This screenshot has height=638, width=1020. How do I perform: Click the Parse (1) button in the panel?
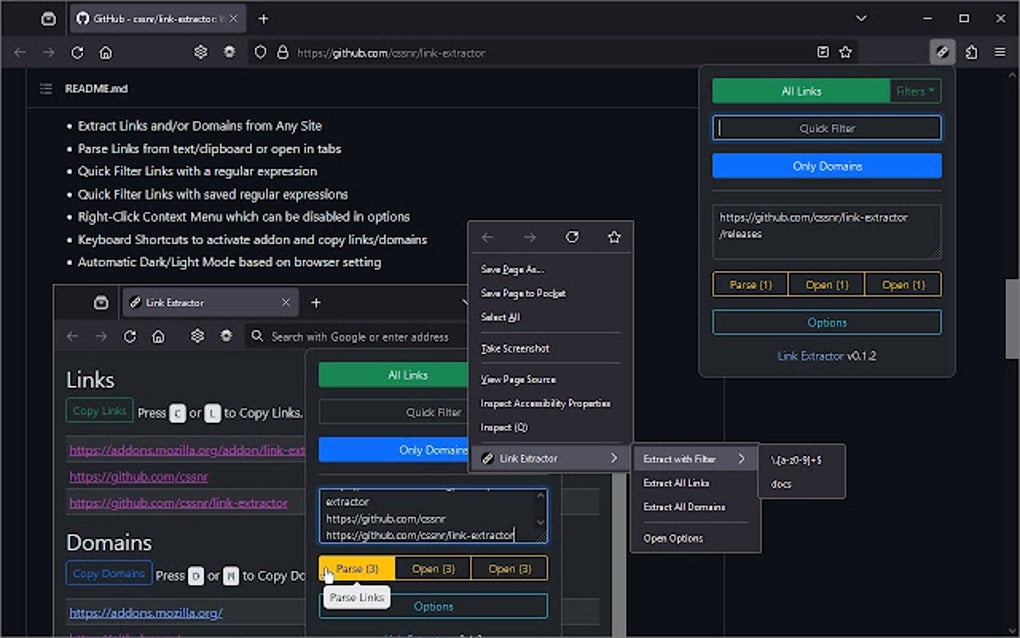click(749, 284)
